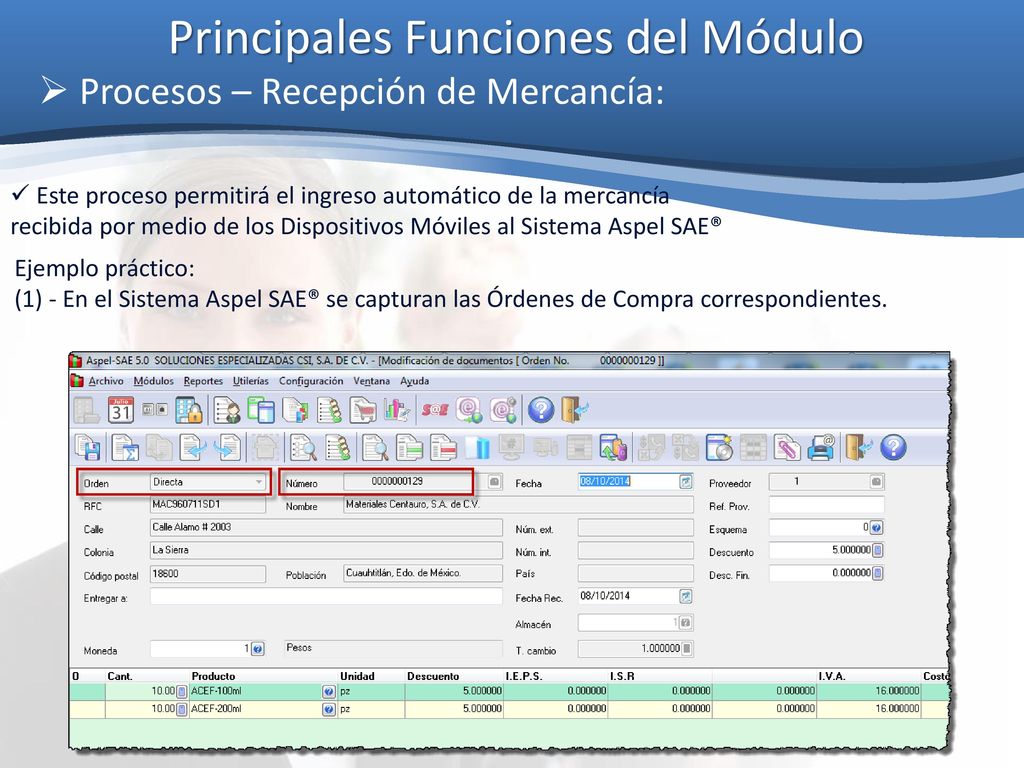This screenshot has width=1024, height=768.
Task: Delete row with red bar document icon
Action: [x=443, y=447]
